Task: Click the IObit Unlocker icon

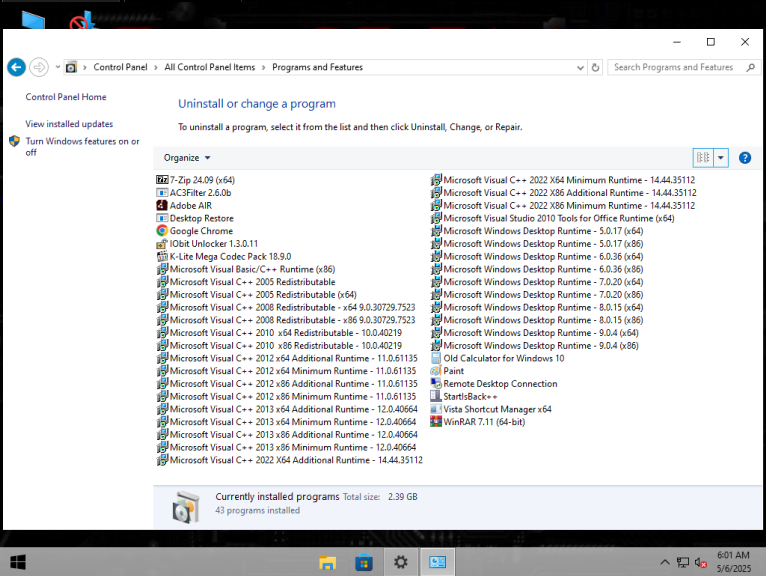Action: (x=162, y=243)
